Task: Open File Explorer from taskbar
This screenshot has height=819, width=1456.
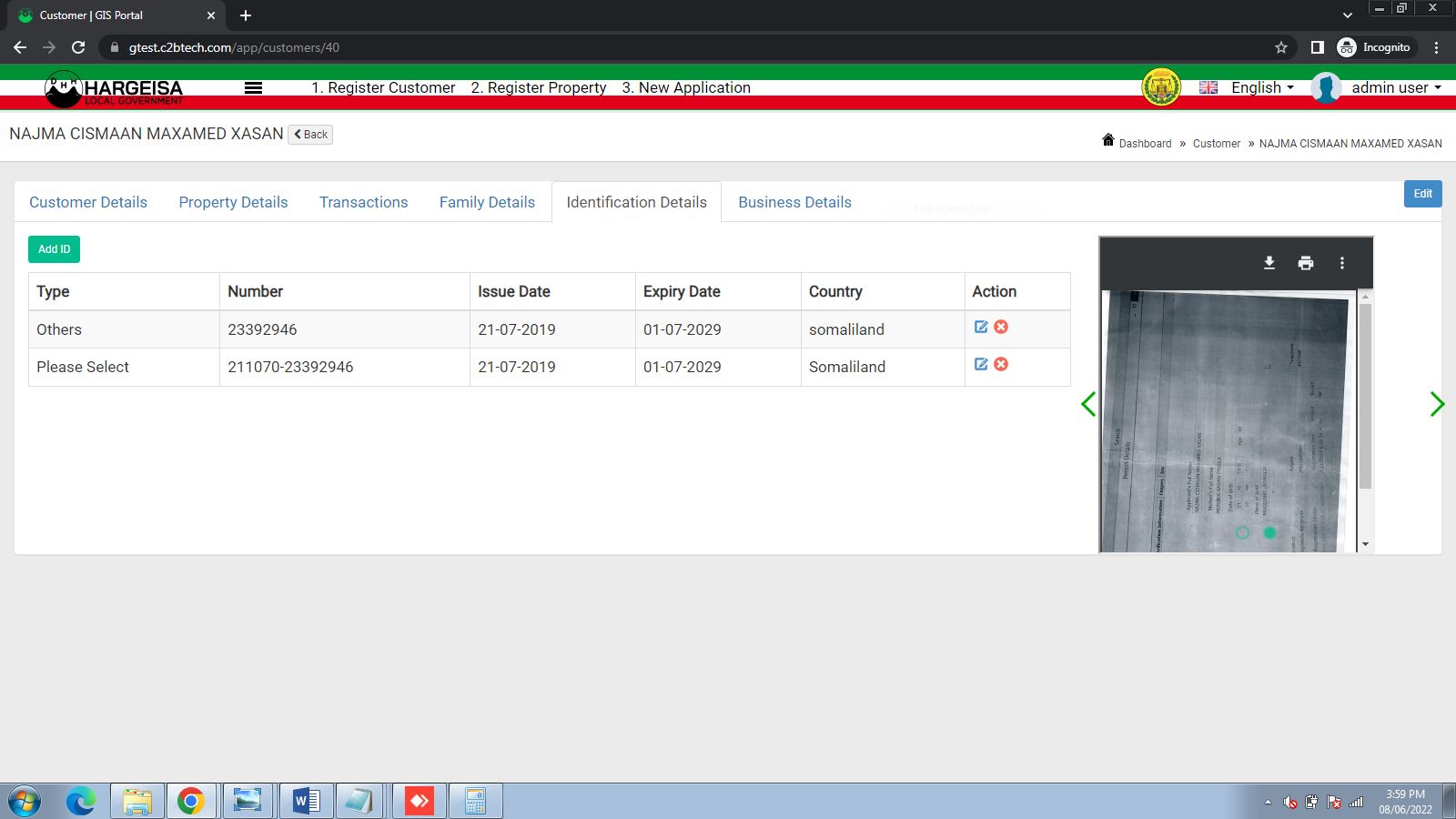Action: pos(137,802)
